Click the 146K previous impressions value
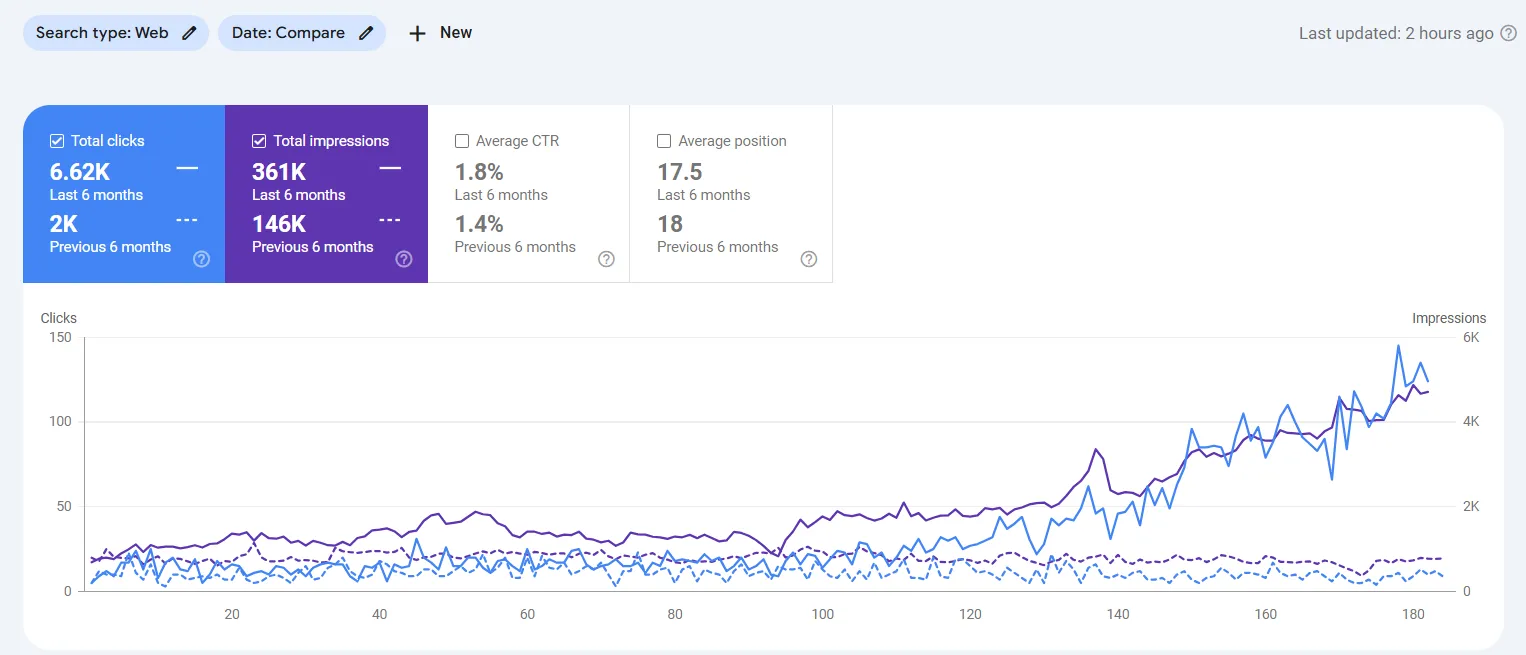 click(279, 224)
